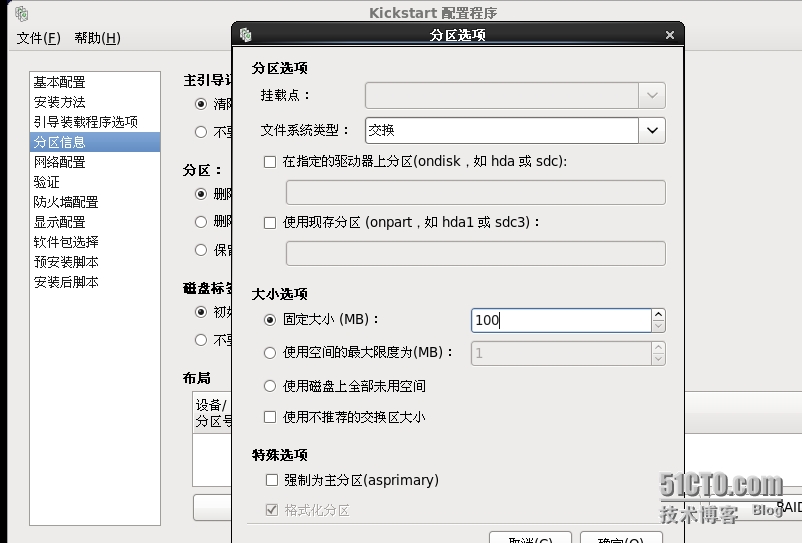Select first 主引导记录 radio button in main window

coord(201,104)
